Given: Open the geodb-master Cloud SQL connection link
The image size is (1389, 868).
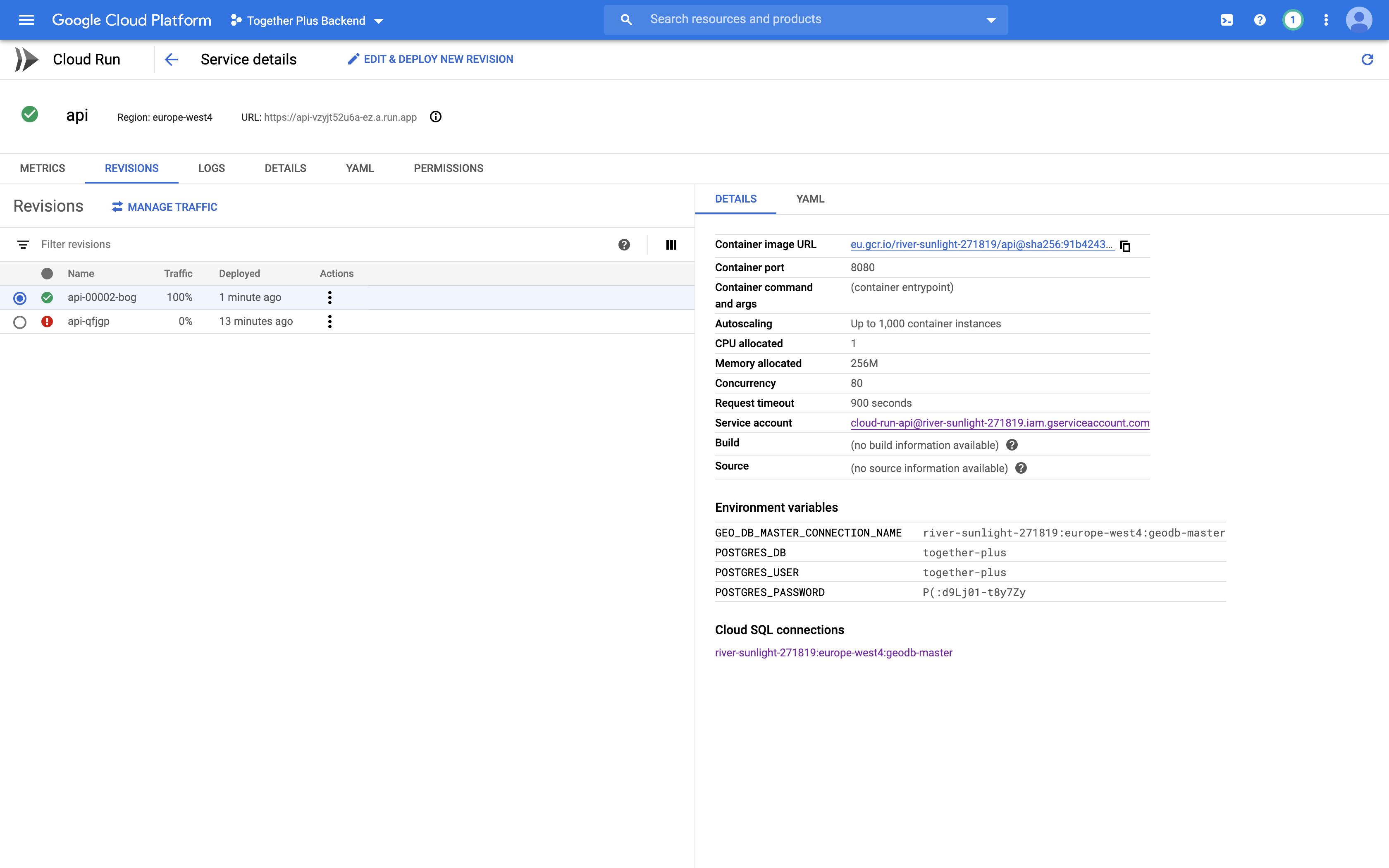Looking at the screenshot, I should (x=833, y=653).
